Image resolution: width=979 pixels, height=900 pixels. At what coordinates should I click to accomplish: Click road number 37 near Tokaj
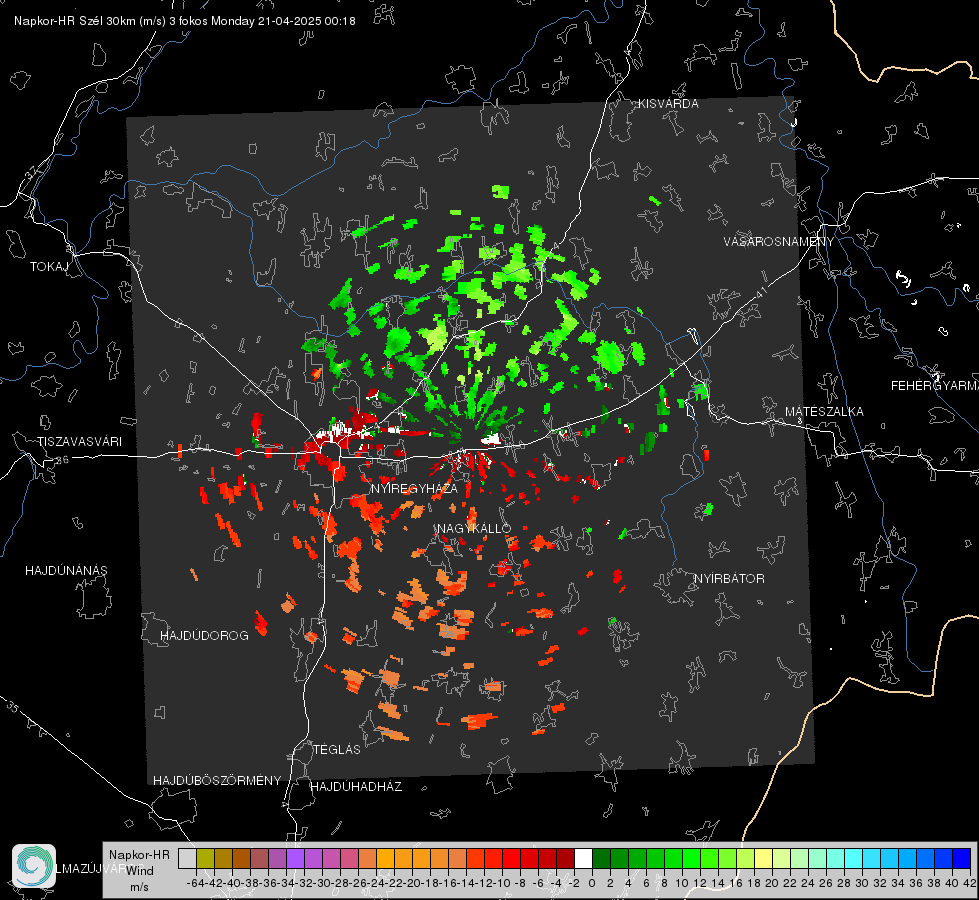pyautogui.click(x=32, y=173)
